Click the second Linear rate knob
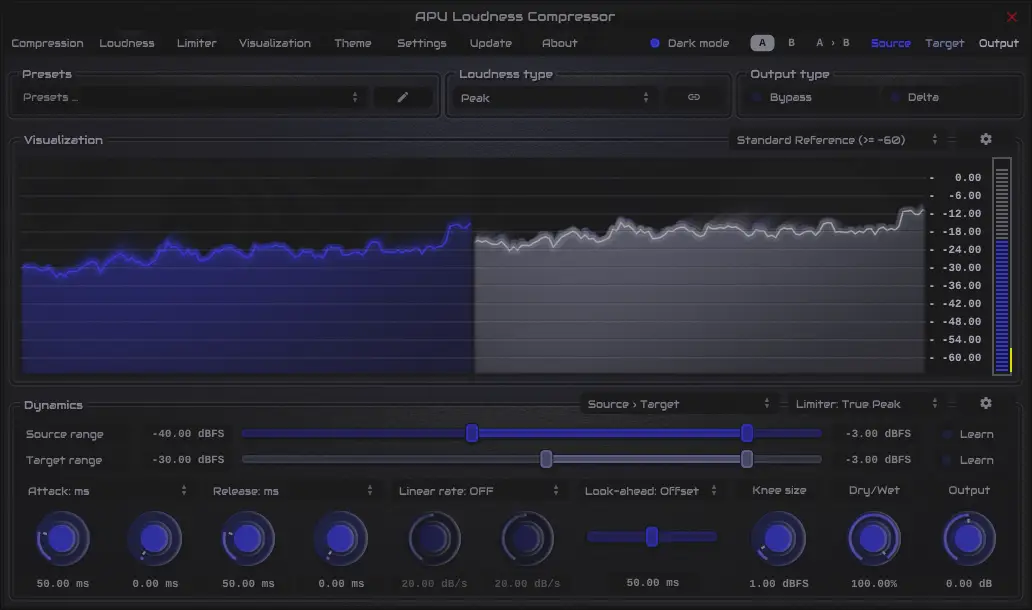The height and width of the screenshot is (610, 1032). (x=527, y=539)
